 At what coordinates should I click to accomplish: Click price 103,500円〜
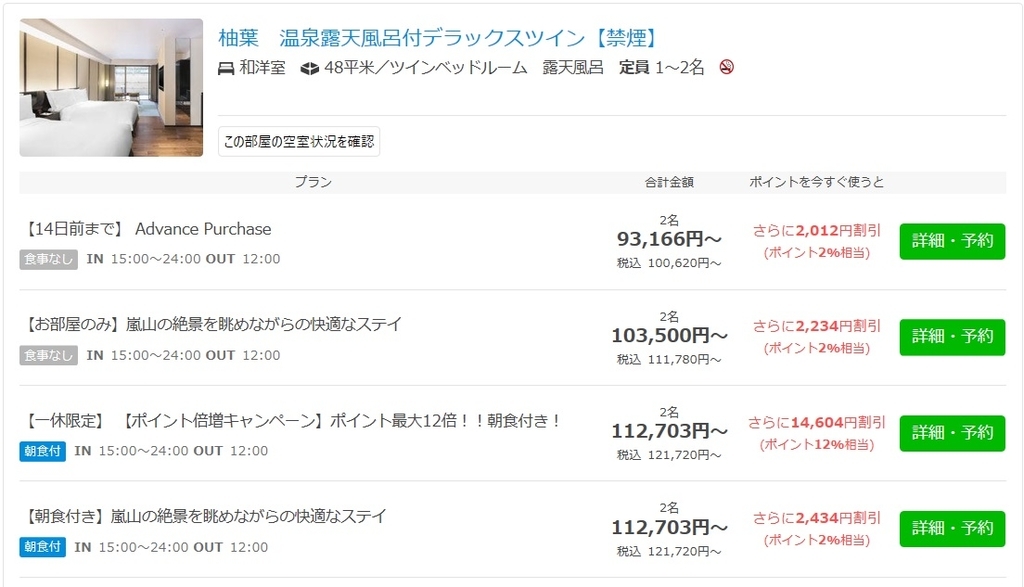click(x=669, y=336)
